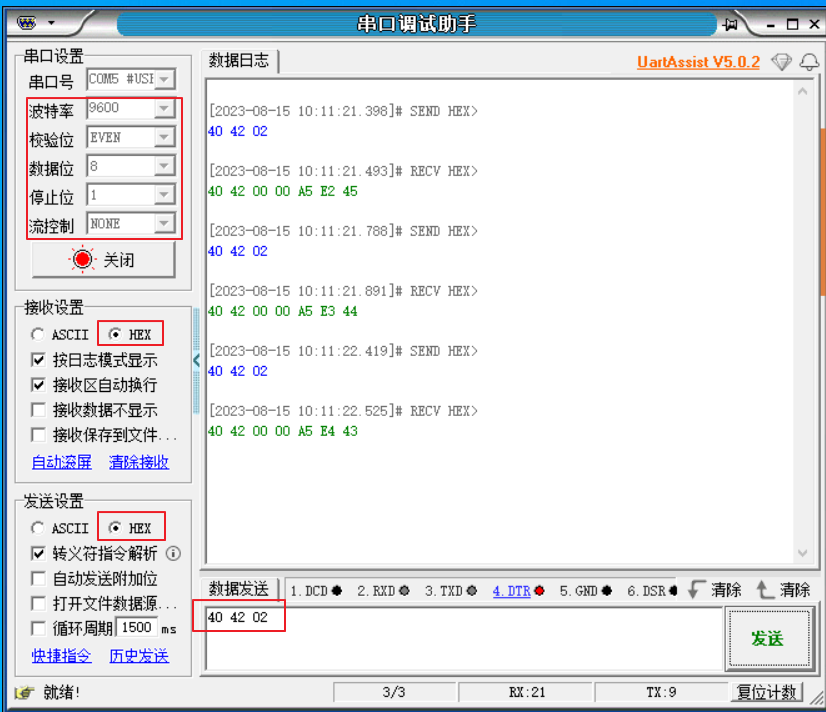Open the app logo menu icon
Viewport: 826px width, 712px height.
point(26,23)
